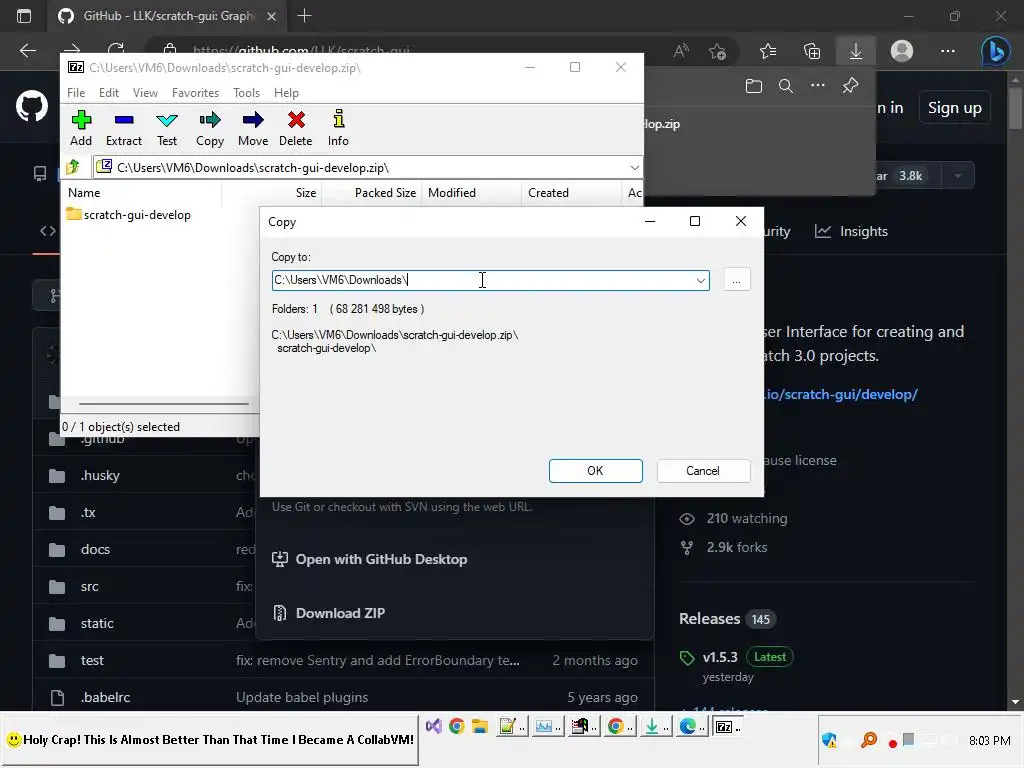
Task: Click the browse '...' button in Copy dialog
Action: (737, 280)
